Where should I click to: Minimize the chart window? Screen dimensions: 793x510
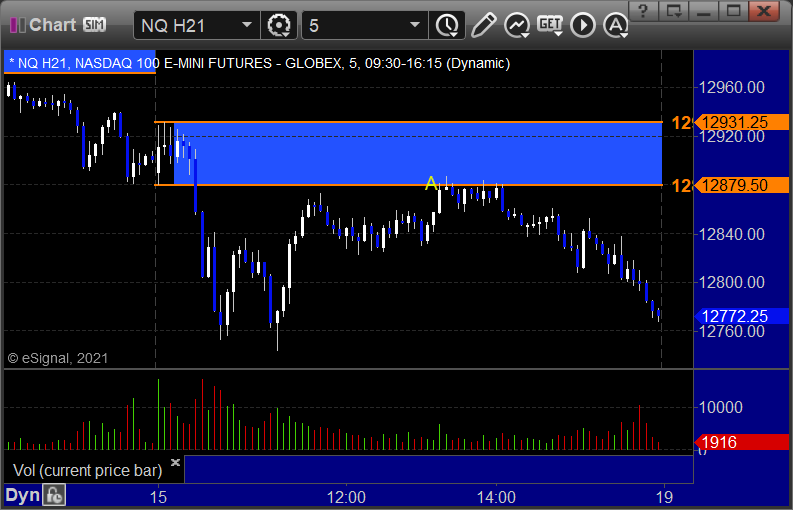coord(703,10)
